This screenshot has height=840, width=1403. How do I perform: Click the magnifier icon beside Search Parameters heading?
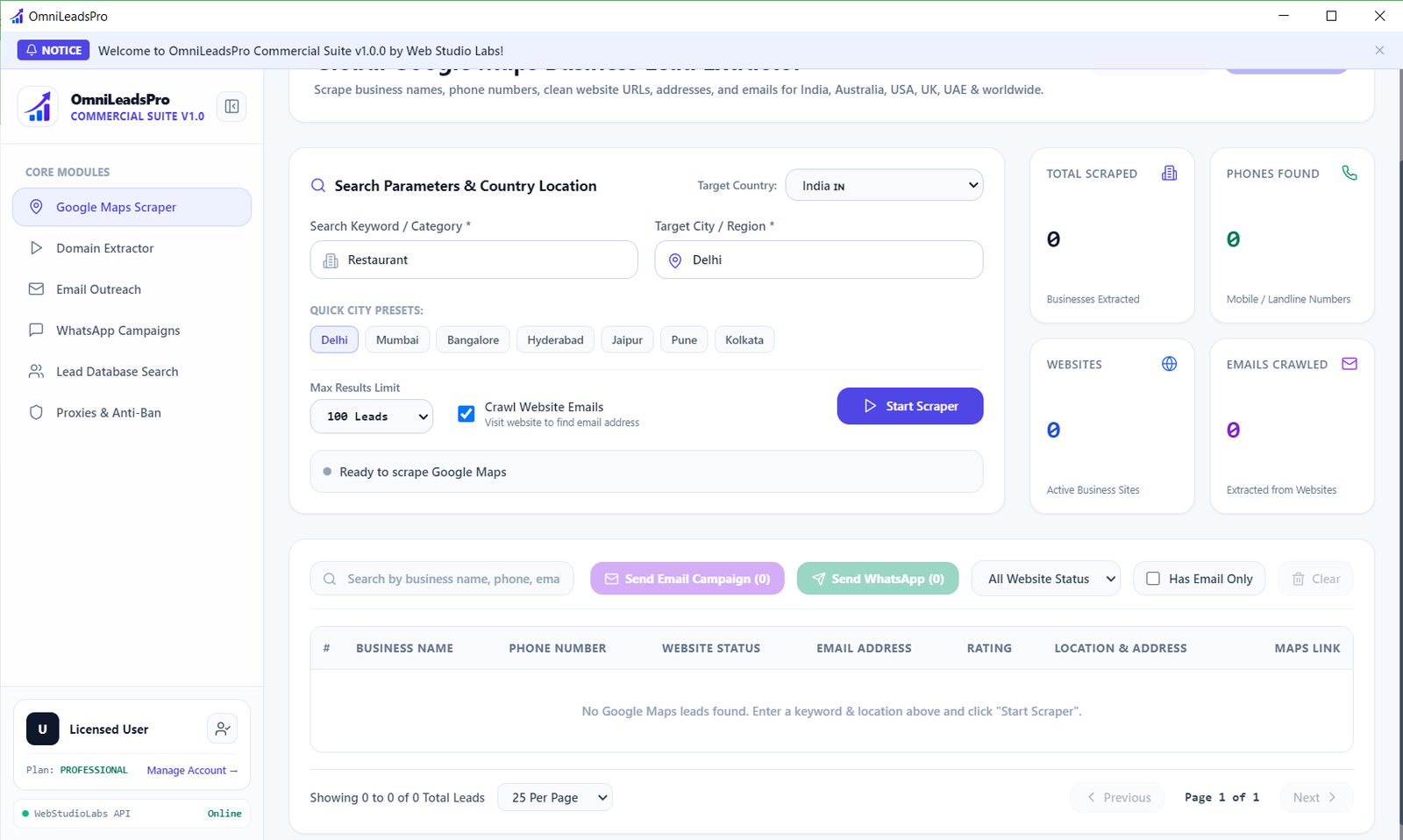coord(318,186)
